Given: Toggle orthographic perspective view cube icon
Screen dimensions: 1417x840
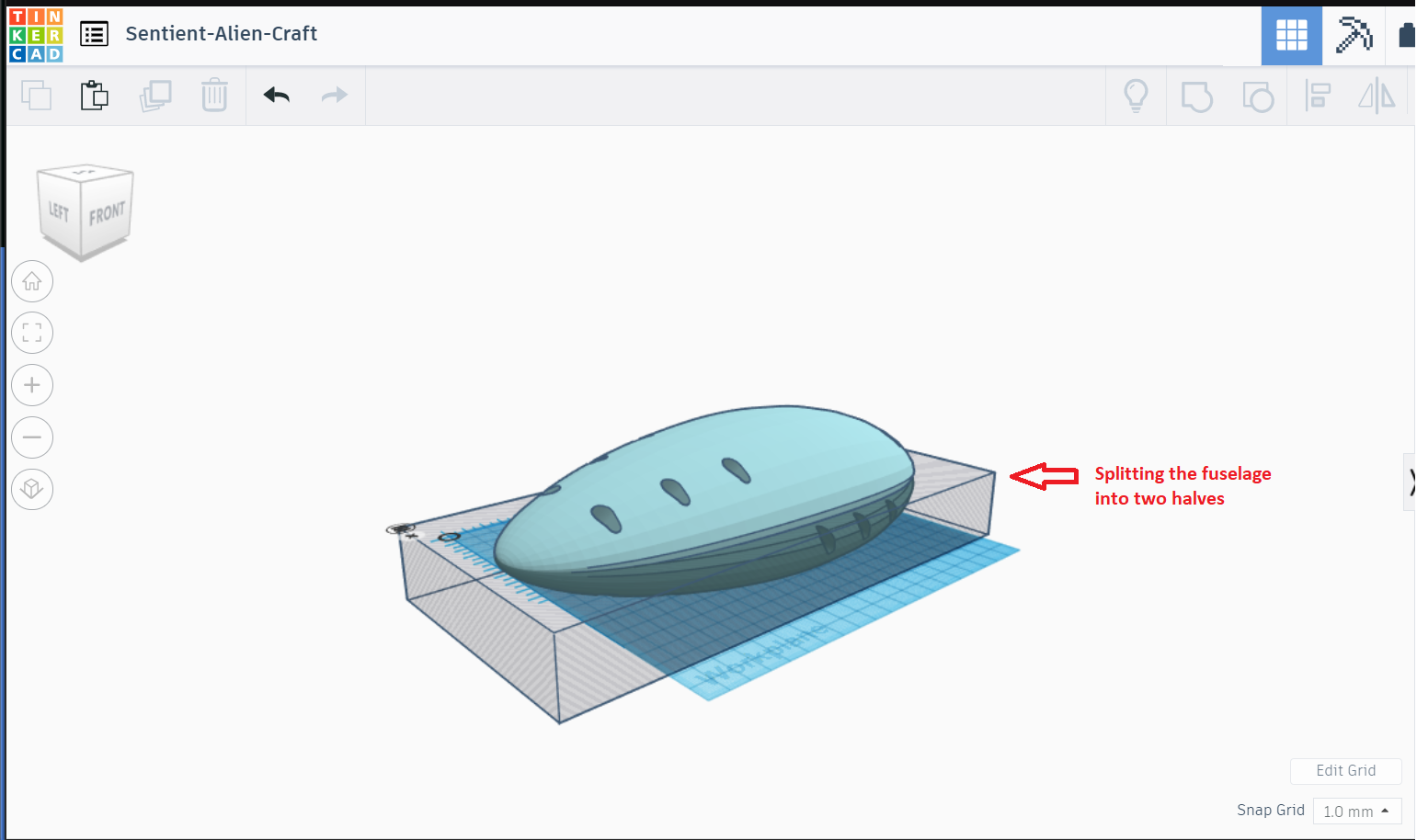Looking at the screenshot, I should (32, 489).
